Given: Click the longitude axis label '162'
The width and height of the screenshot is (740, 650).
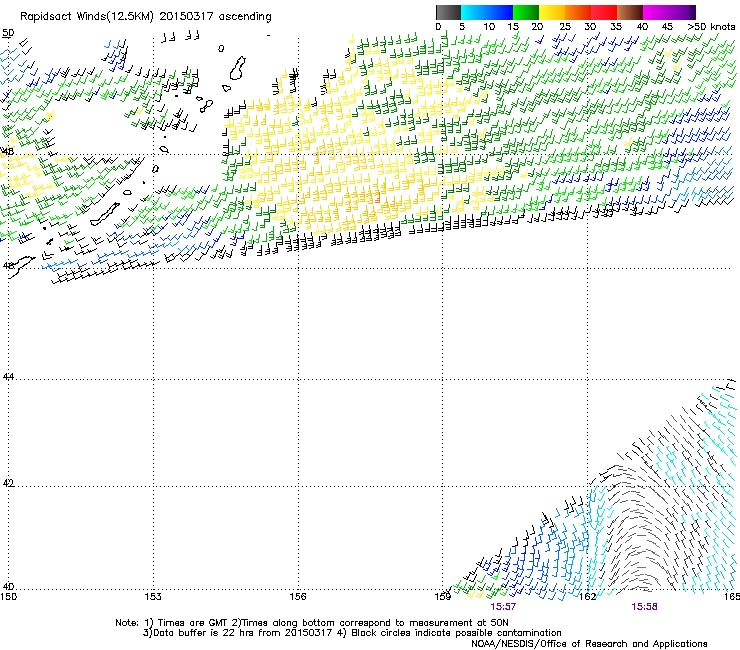Looking at the screenshot, I should (x=588, y=597).
